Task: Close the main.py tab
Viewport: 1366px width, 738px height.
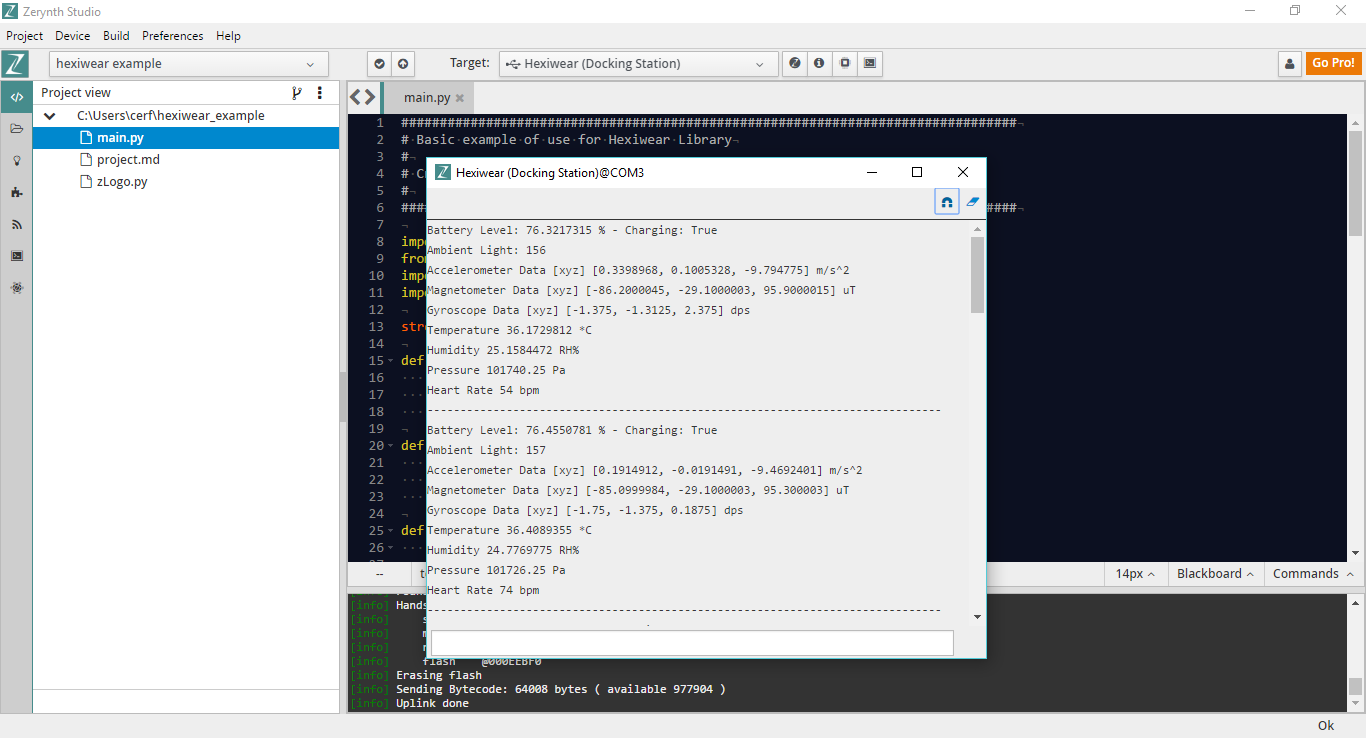Action: 460,98
